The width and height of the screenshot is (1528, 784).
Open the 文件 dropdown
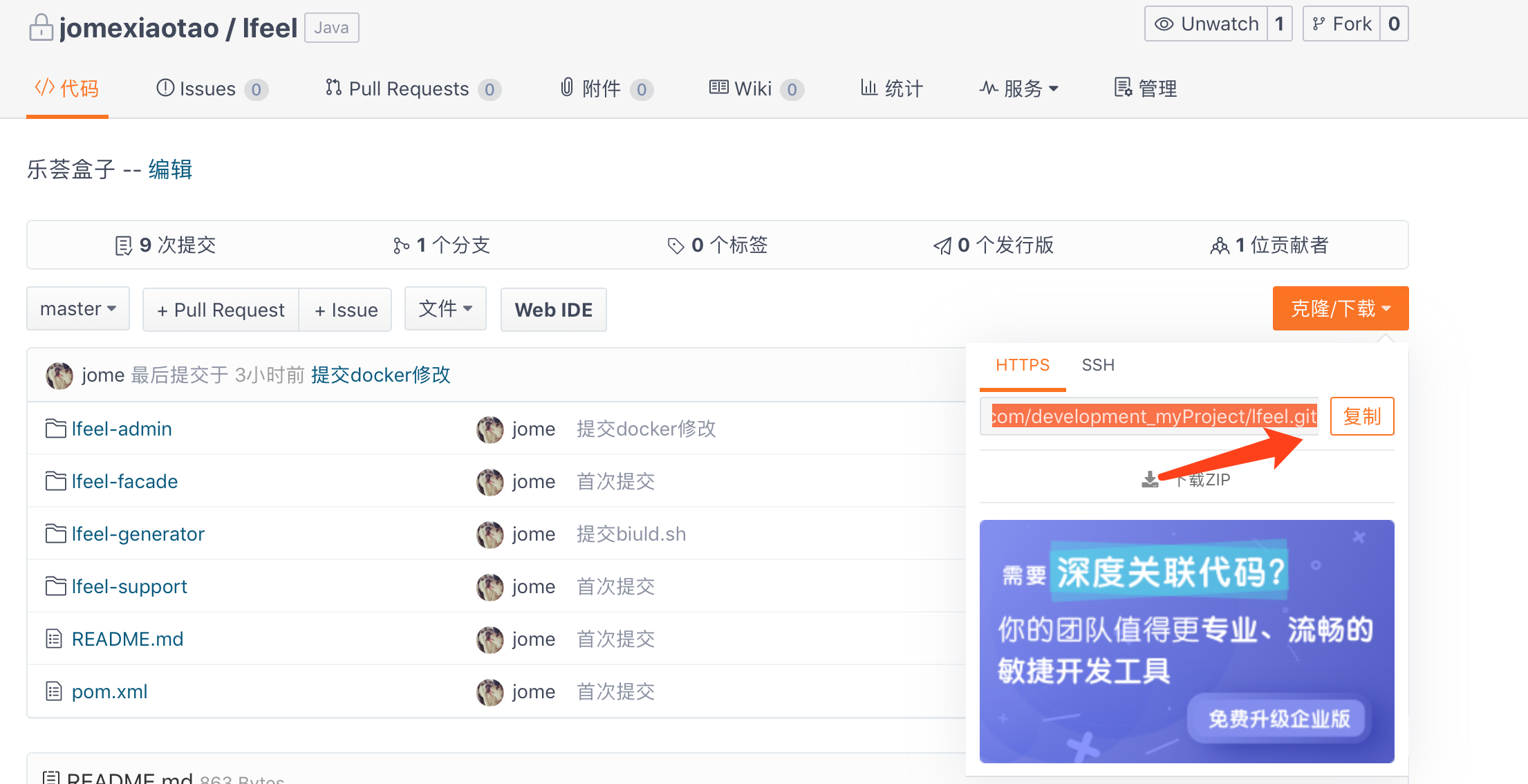coord(445,308)
